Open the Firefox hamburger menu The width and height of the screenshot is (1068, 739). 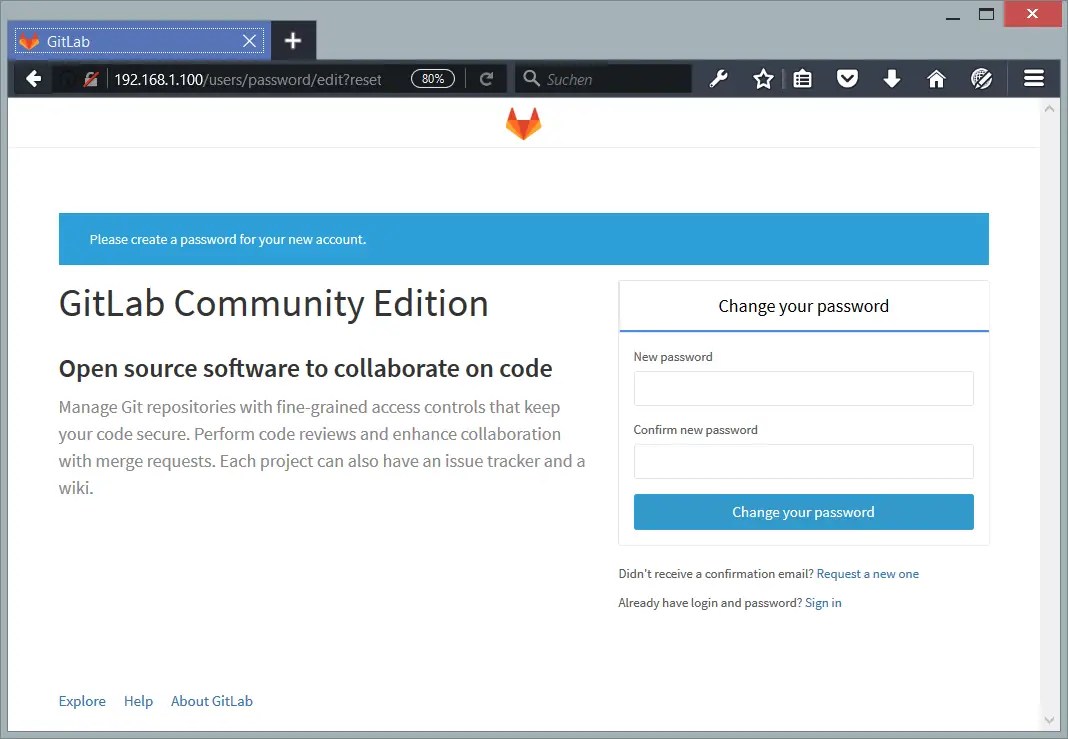click(1035, 78)
